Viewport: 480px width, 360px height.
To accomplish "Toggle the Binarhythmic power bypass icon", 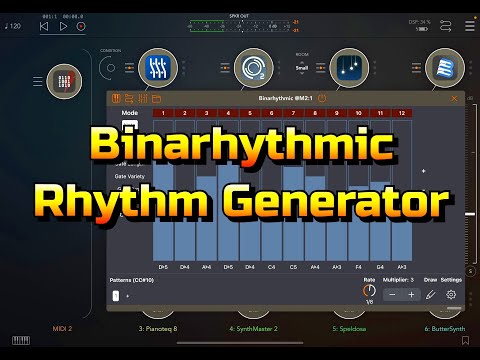I will click(x=322, y=98).
